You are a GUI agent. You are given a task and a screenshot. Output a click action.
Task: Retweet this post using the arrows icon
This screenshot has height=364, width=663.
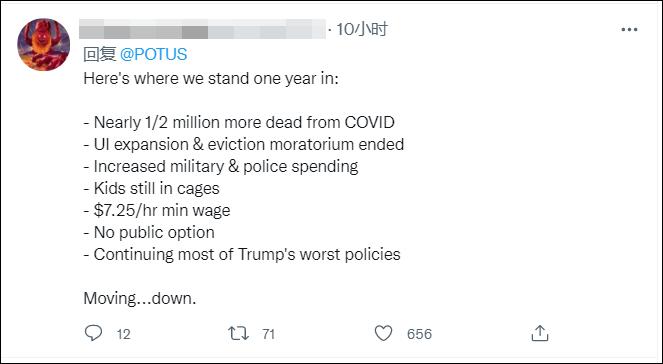click(238, 334)
